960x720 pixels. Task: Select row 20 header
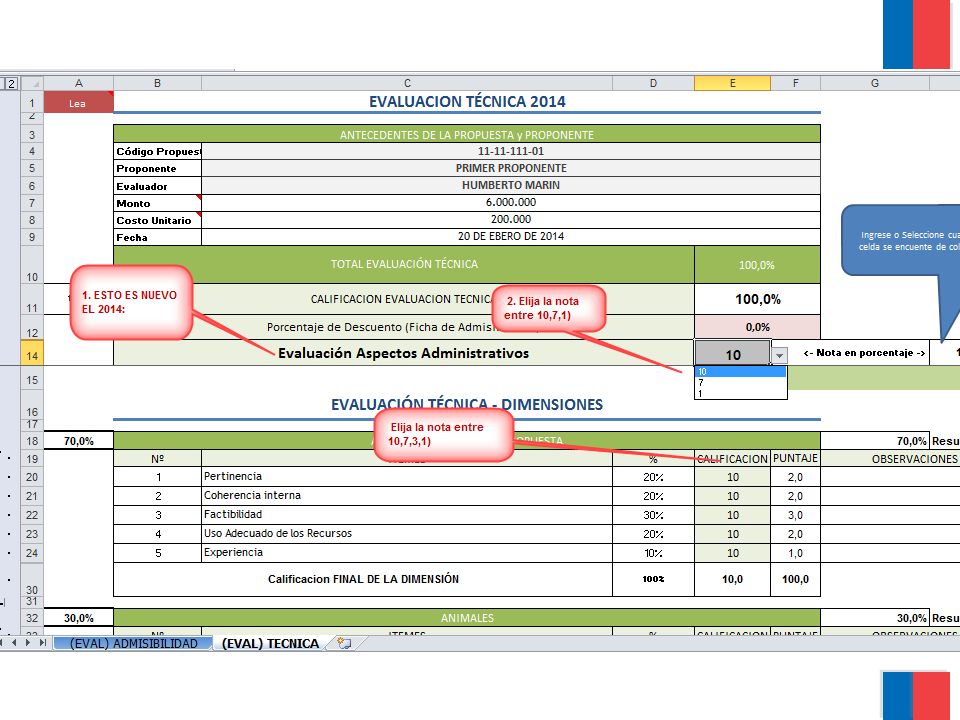coord(32,477)
